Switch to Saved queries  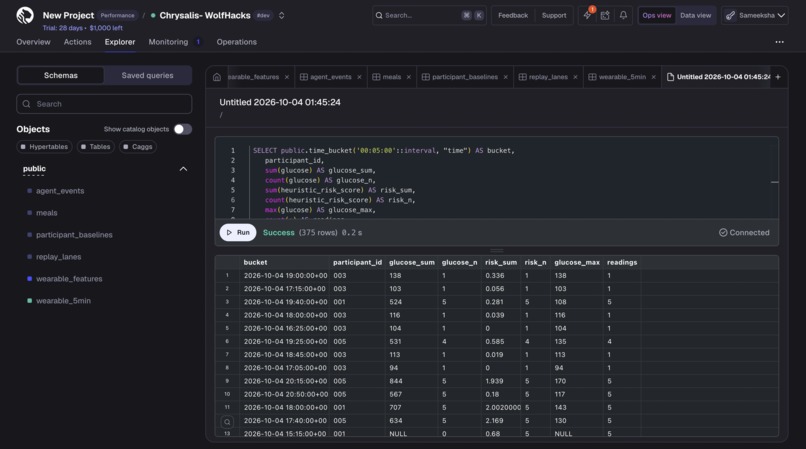(148, 75)
